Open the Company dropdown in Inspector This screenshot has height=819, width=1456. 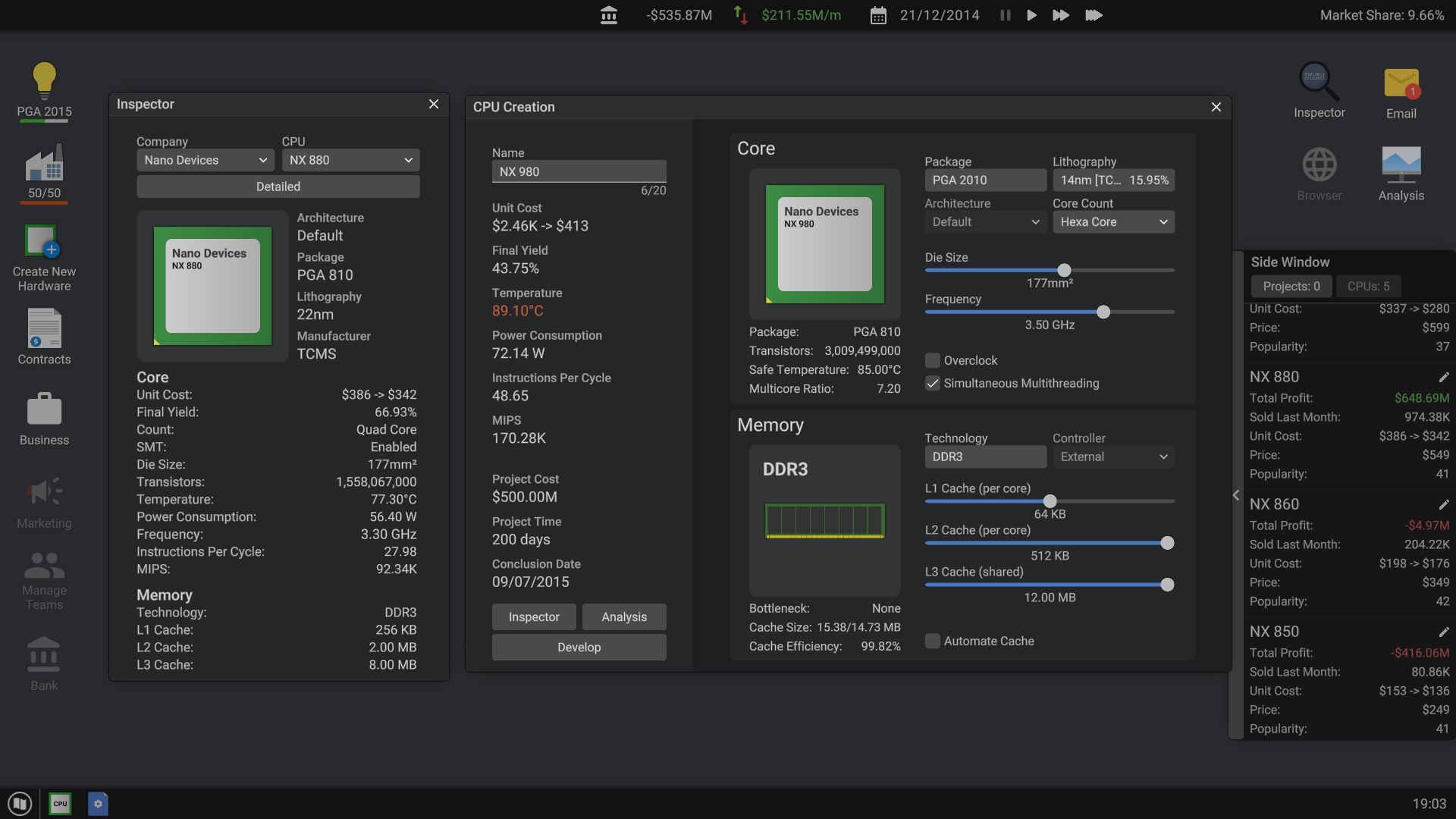(x=205, y=160)
